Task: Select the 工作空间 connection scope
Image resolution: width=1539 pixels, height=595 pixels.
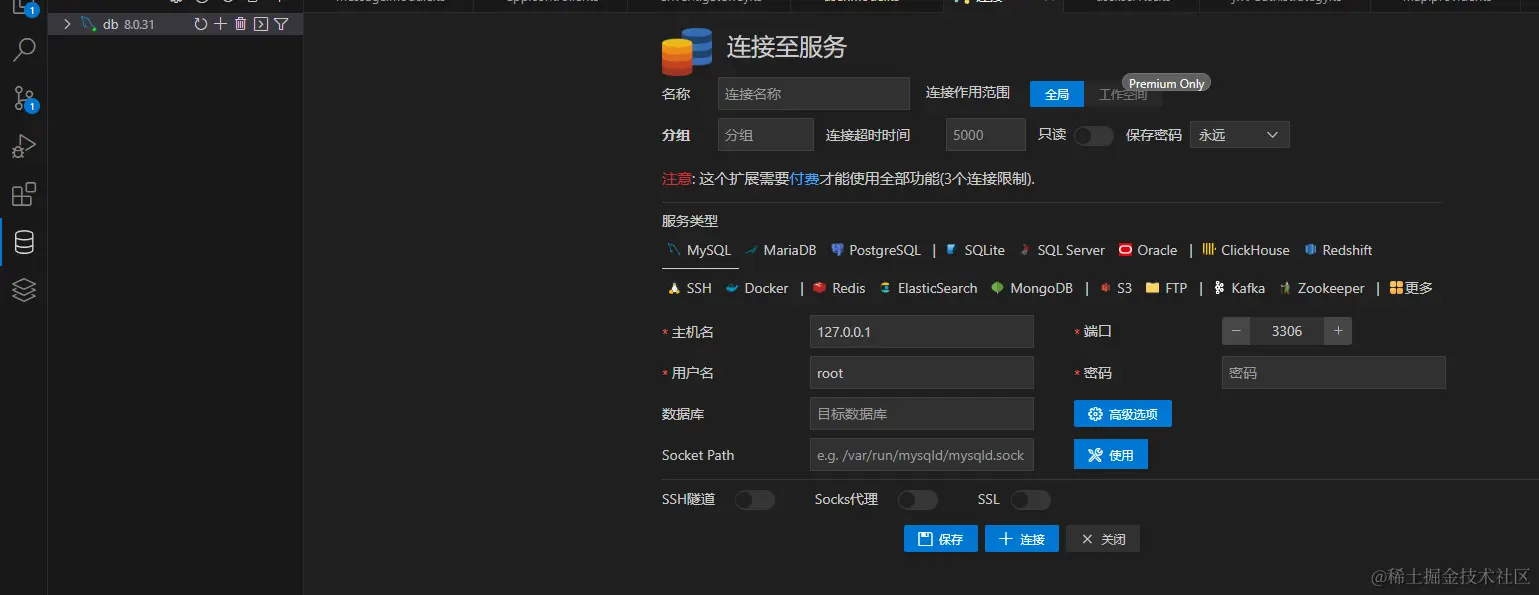Action: coord(1123,95)
